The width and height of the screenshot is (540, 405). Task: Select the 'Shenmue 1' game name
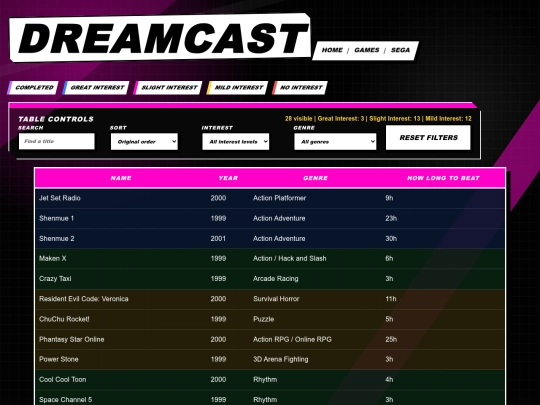click(x=56, y=218)
